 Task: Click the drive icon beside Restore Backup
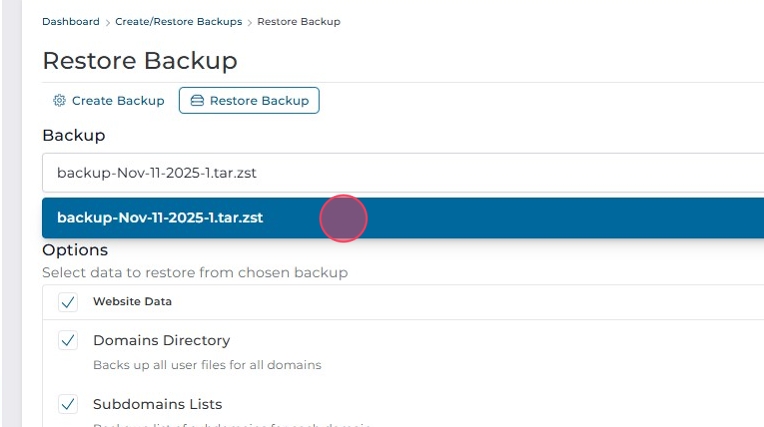(x=197, y=101)
